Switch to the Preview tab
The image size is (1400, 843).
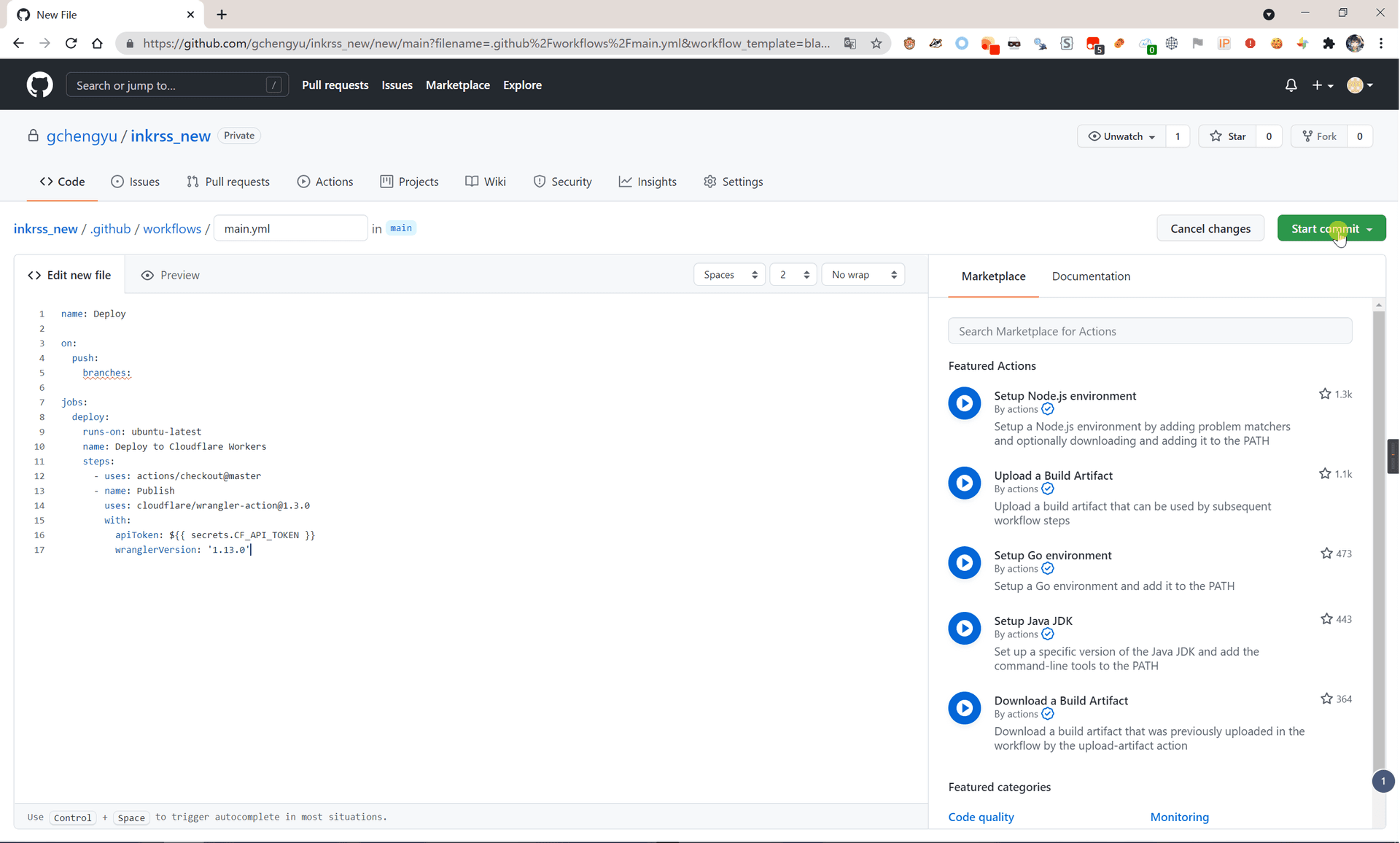pos(170,275)
